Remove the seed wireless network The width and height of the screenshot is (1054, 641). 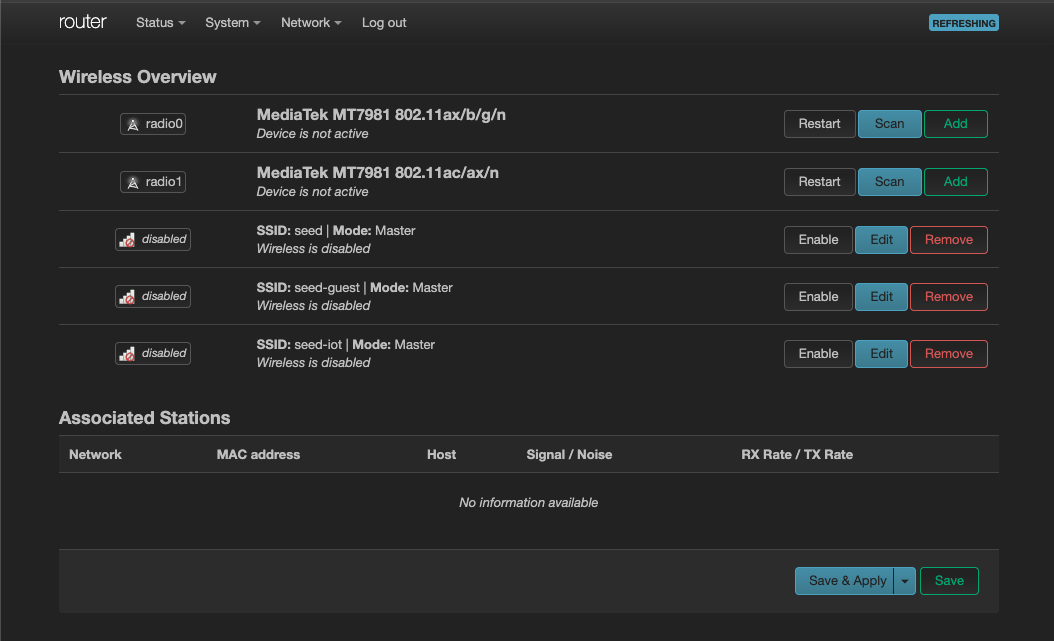click(948, 240)
